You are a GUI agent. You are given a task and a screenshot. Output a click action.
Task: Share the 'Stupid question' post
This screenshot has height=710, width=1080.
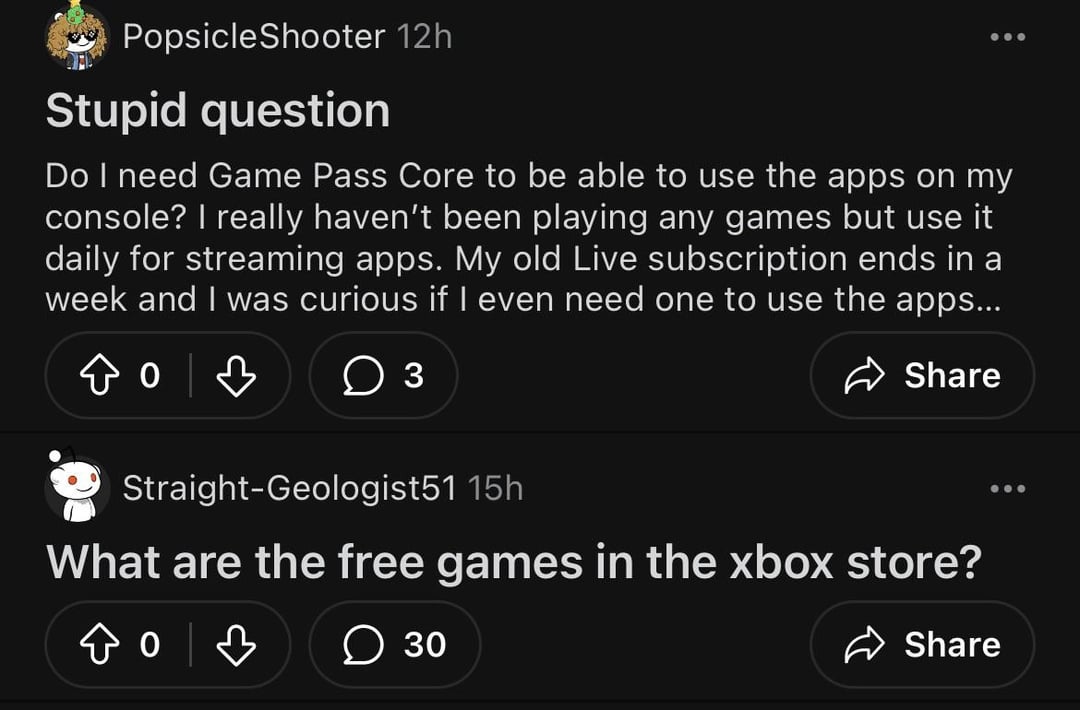[921, 375]
